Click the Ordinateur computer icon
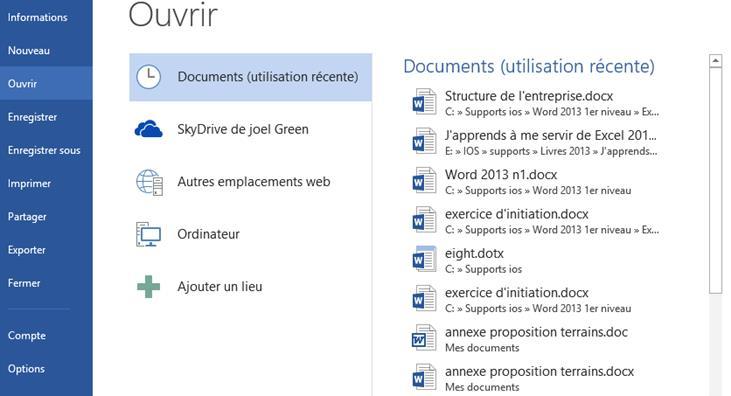The image size is (731, 396). click(x=148, y=234)
